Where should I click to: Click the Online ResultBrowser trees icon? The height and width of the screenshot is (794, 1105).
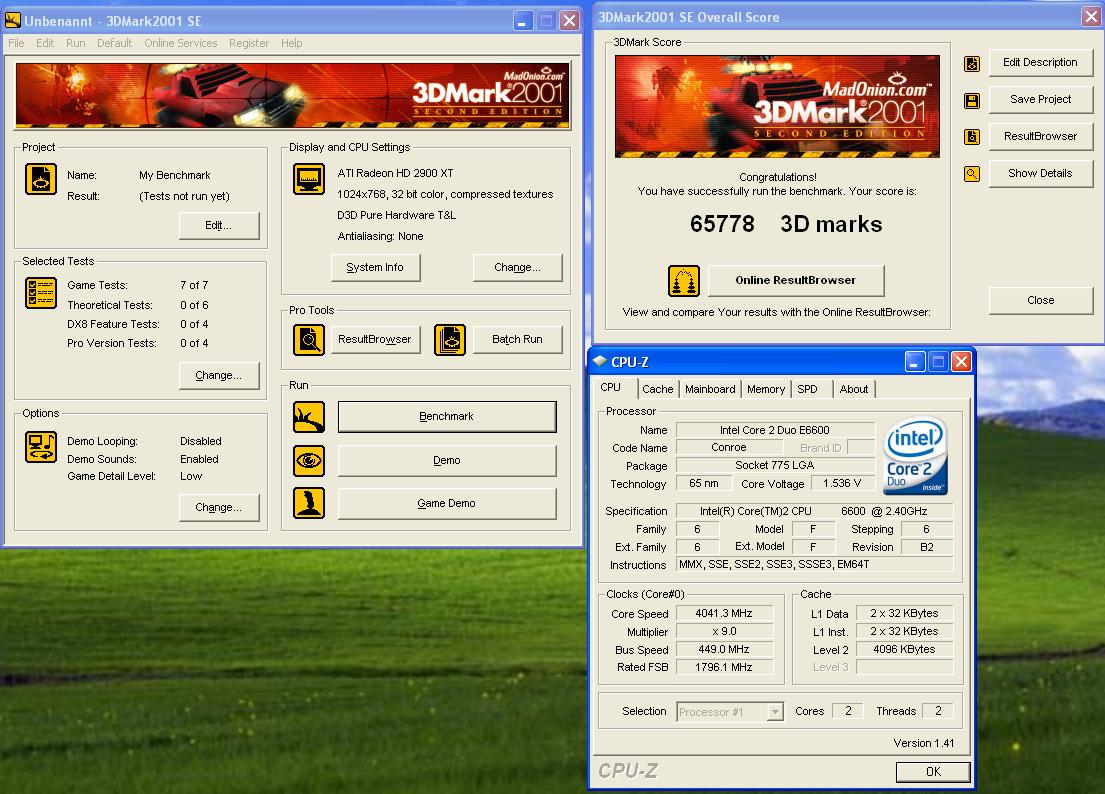coord(684,281)
